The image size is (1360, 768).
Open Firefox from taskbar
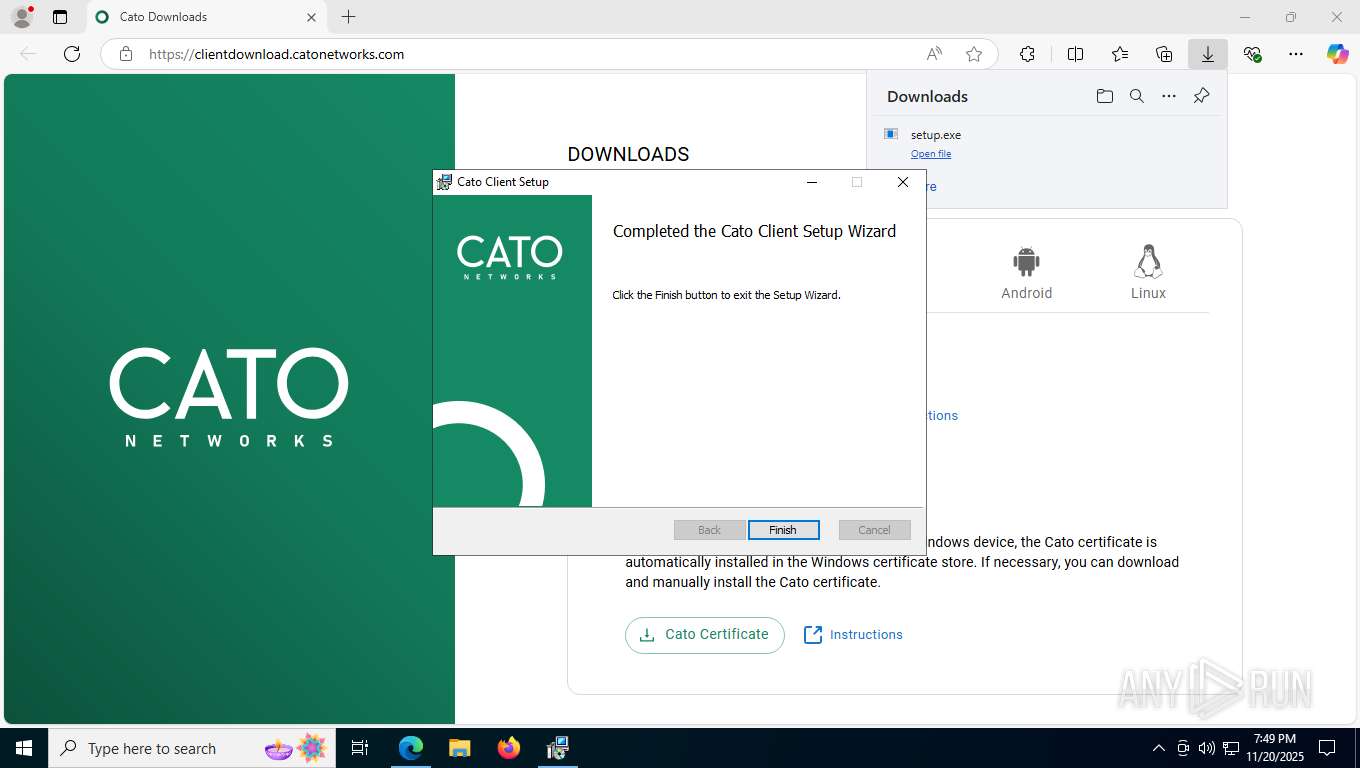coord(509,748)
